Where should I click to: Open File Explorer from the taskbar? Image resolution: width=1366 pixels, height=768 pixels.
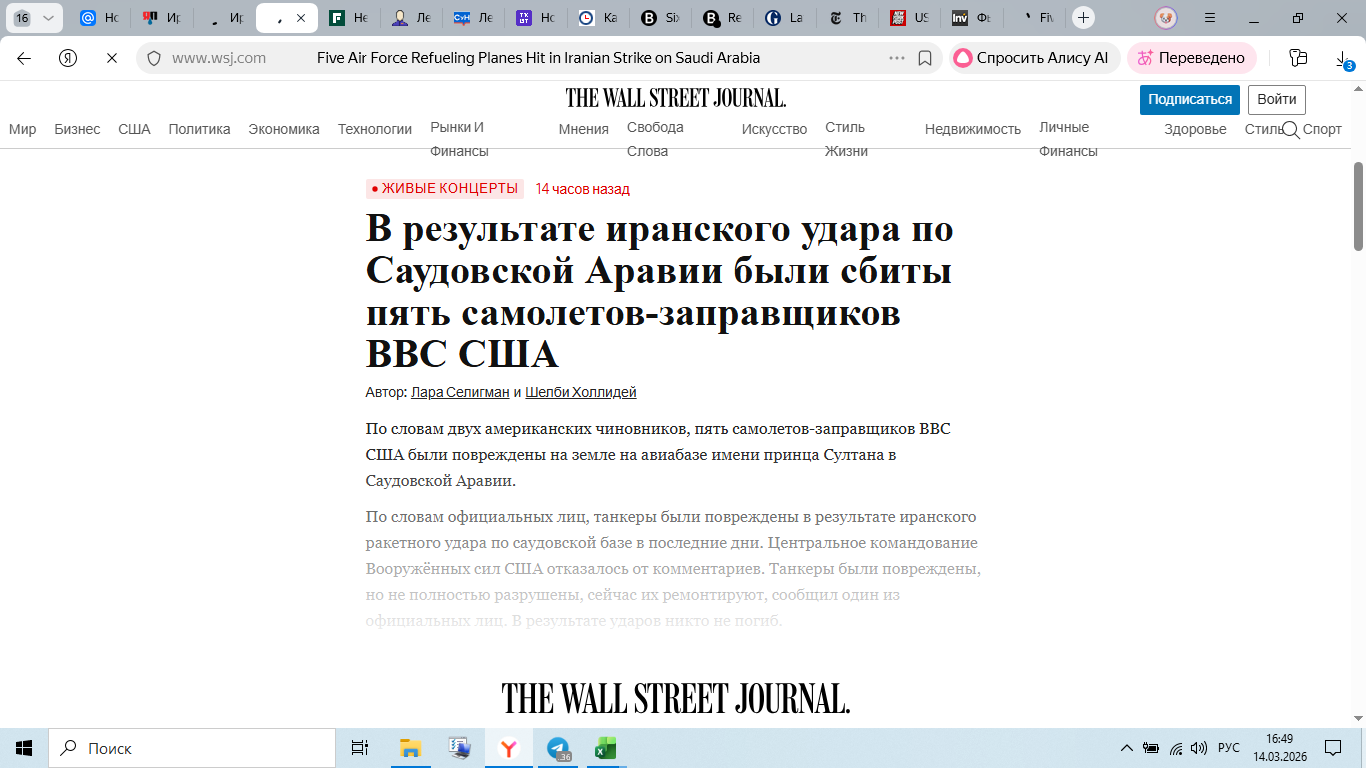[410, 748]
